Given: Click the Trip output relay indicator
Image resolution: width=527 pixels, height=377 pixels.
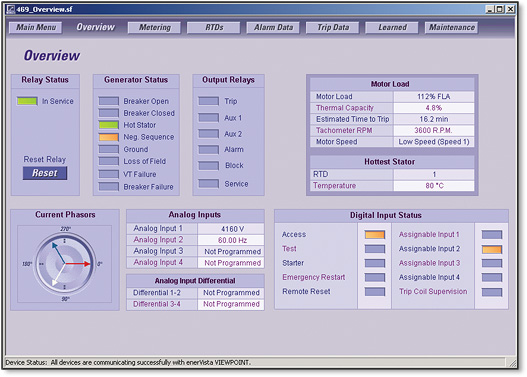Looking at the screenshot, I should 208,101.
